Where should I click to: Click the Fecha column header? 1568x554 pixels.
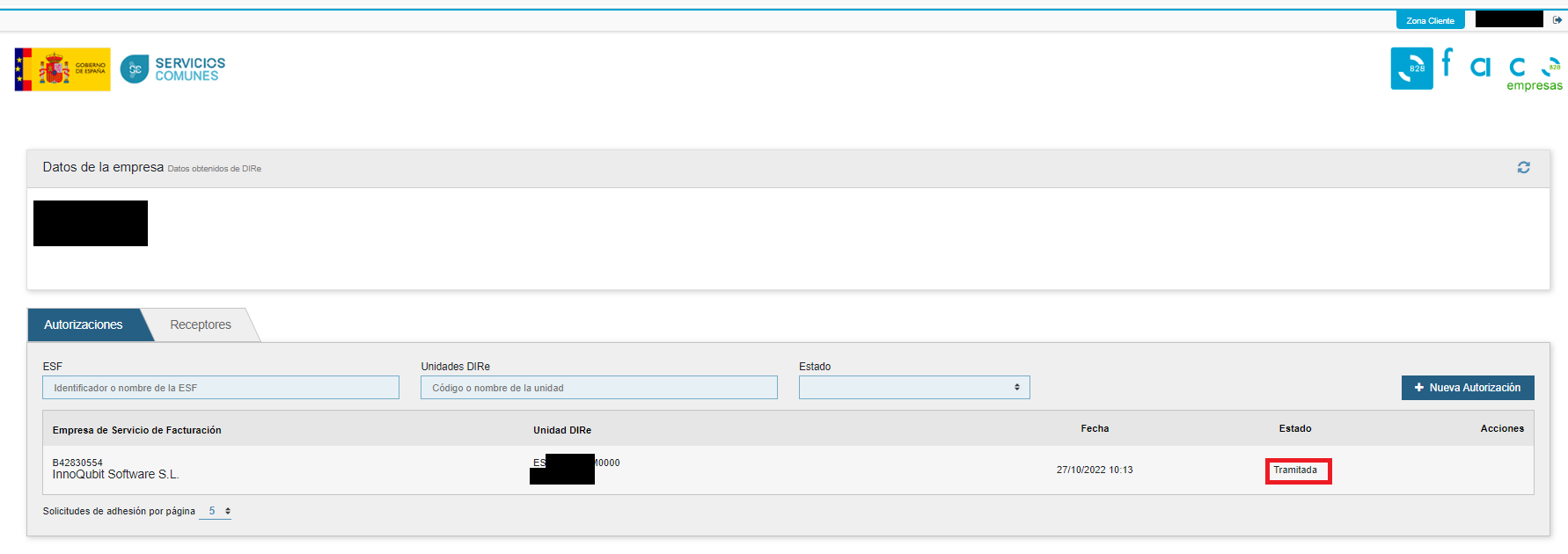[x=1094, y=428]
